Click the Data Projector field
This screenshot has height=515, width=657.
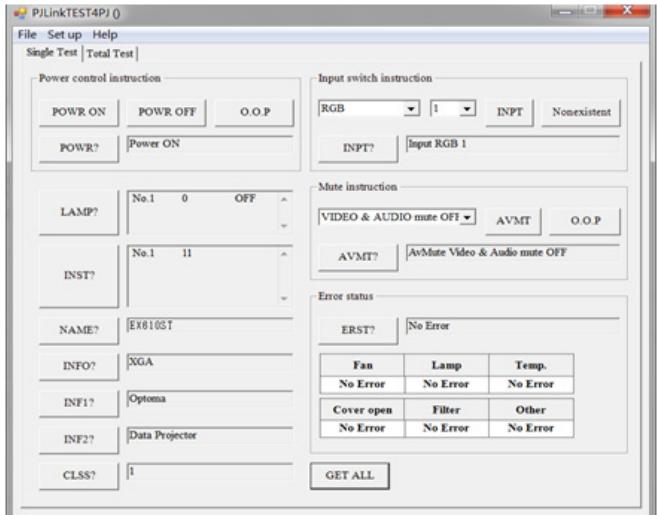tap(210, 435)
